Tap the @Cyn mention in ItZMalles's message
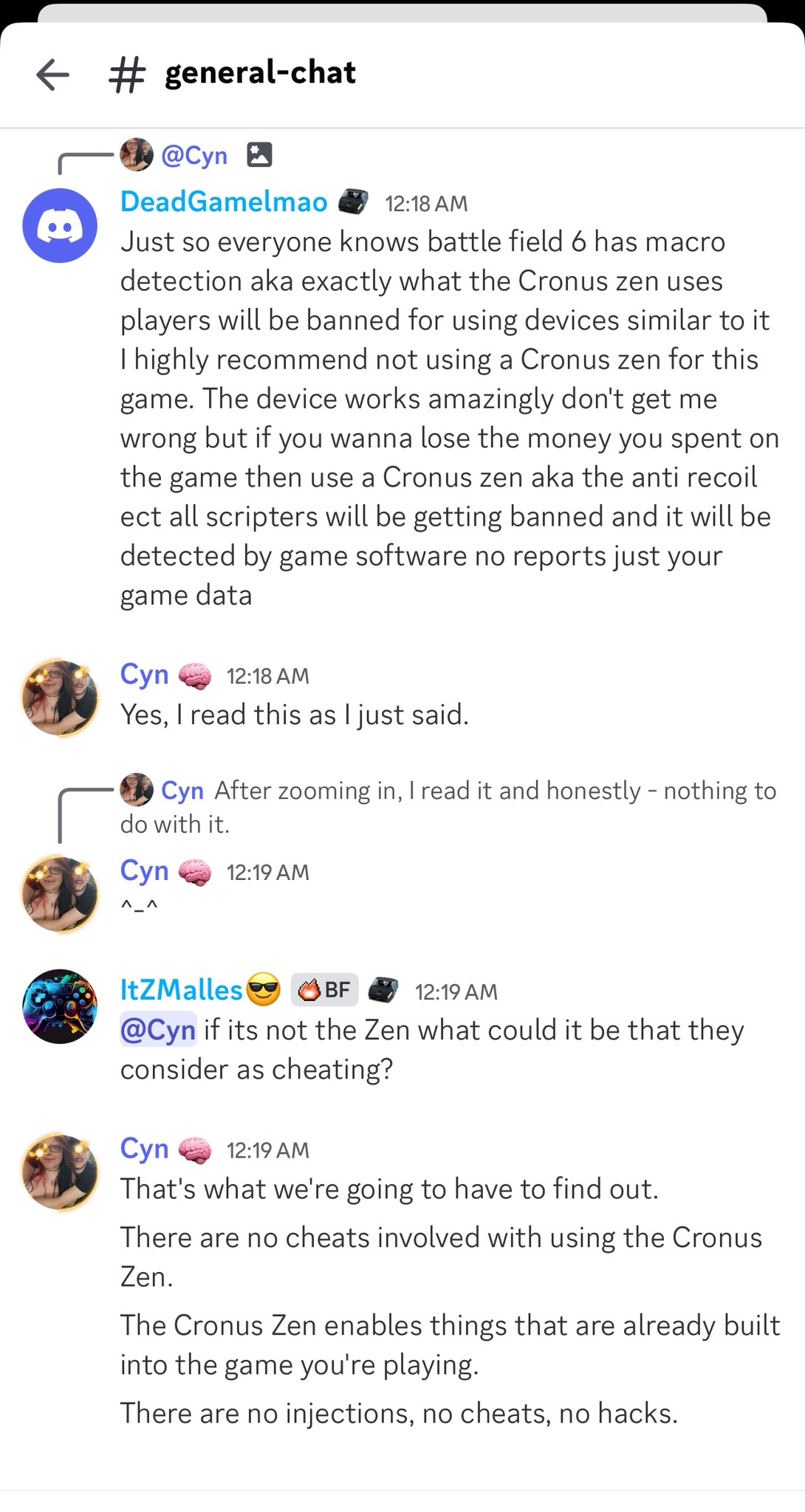The width and height of the screenshot is (805, 1512). click(158, 1029)
